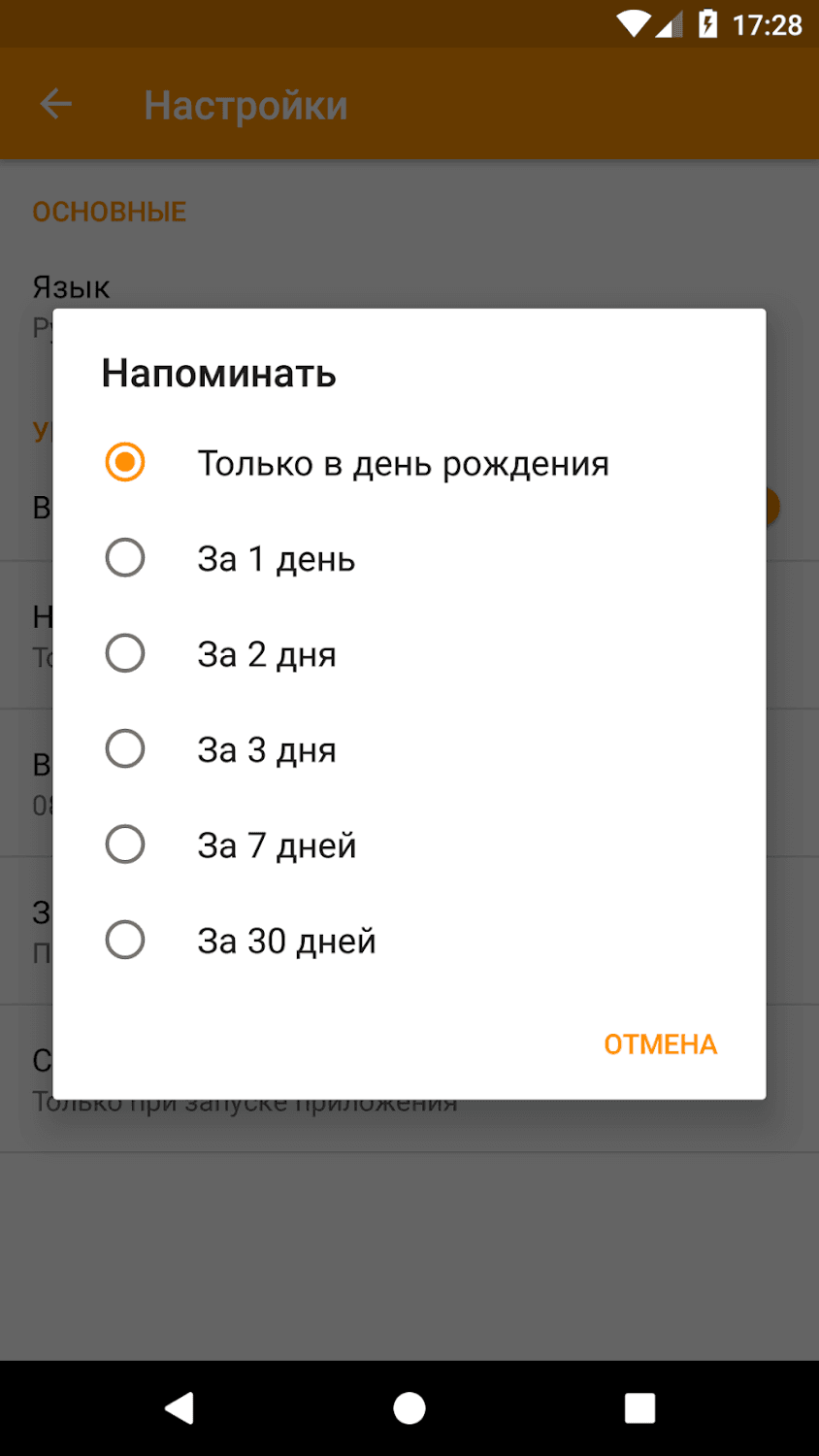Screen dimensions: 819x1456
Task: Tap the back arrow beside Настройки
Action: pyautogui.click(x=56, y=104)
